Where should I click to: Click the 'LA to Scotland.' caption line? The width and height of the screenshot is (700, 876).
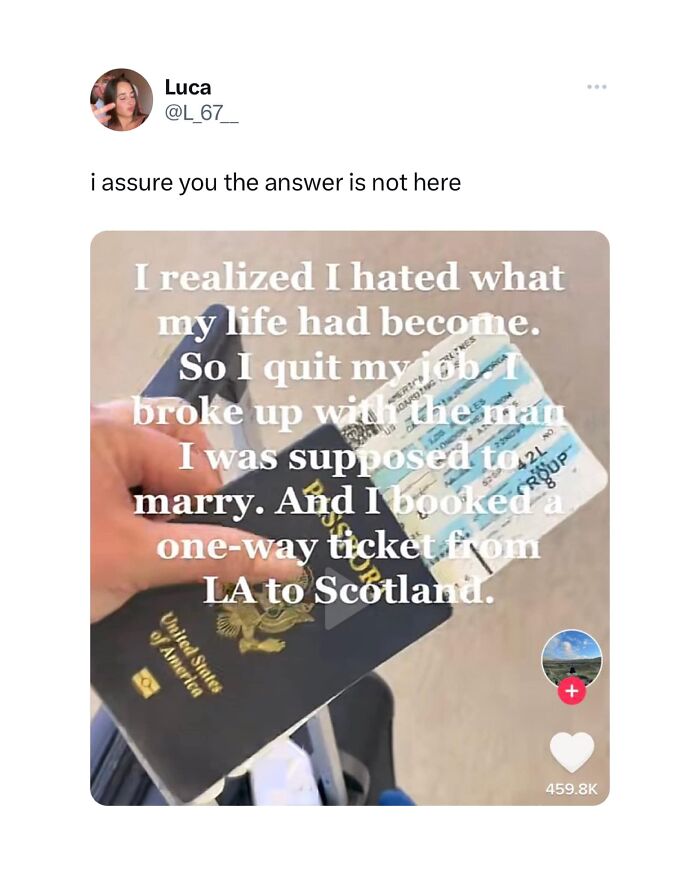tap(349, 590)
